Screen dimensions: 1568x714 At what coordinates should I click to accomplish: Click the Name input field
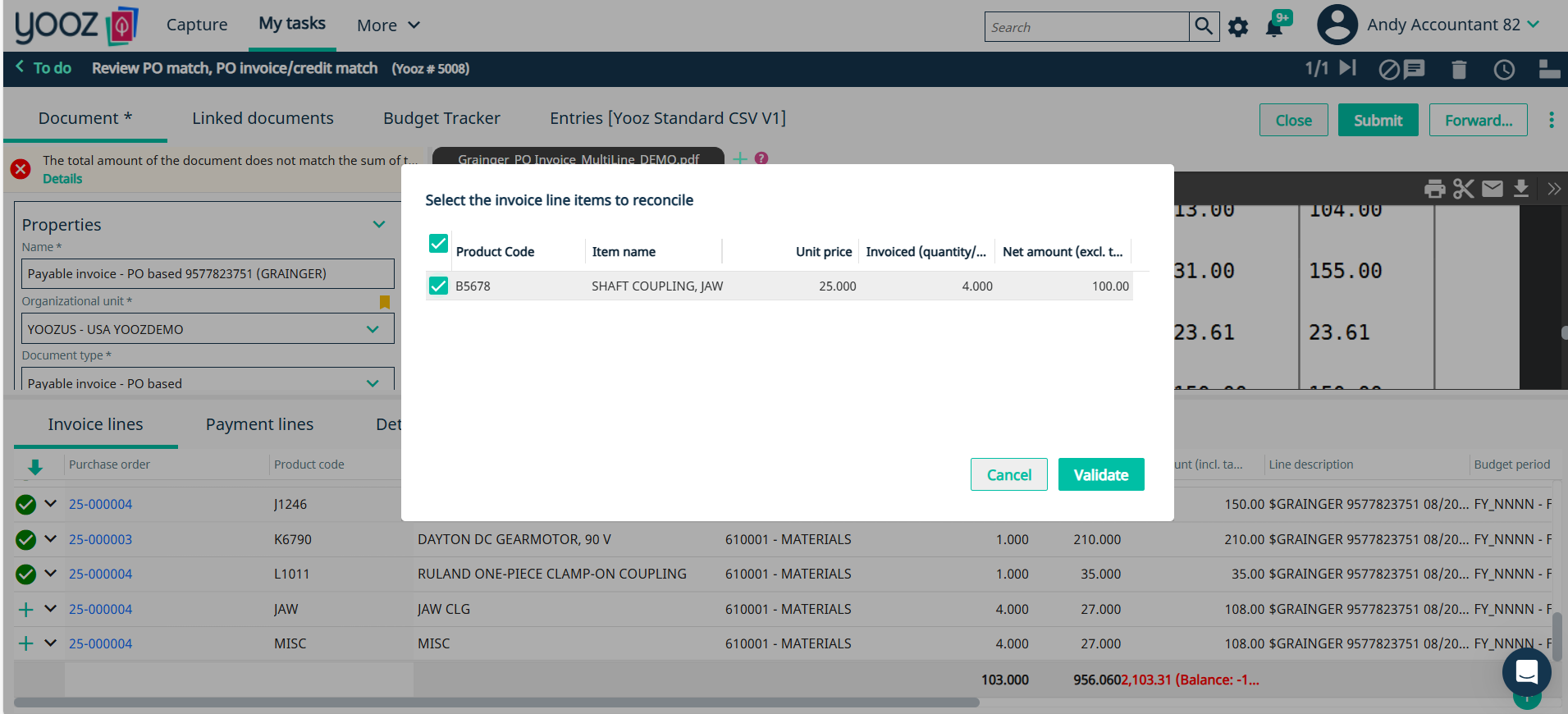point(208,274)
